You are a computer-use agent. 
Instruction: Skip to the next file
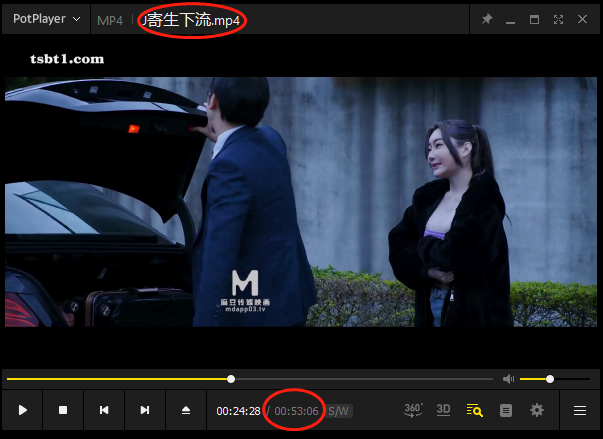145,410
